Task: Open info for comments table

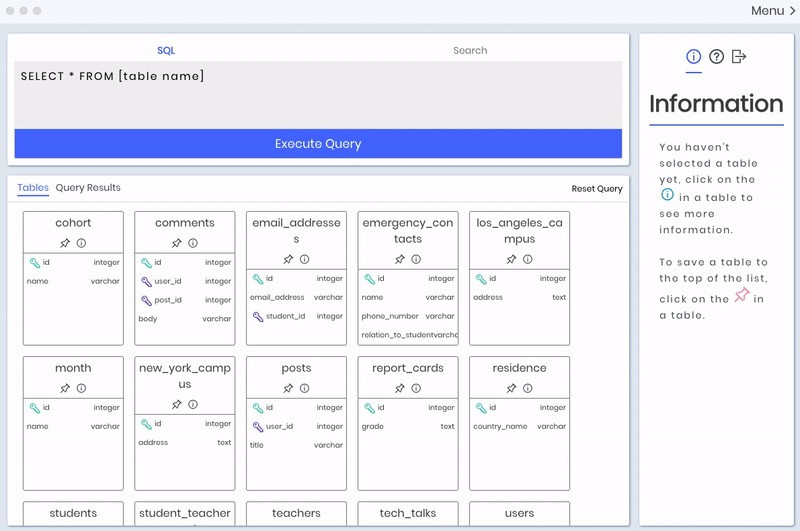Action: coord(193,243)
